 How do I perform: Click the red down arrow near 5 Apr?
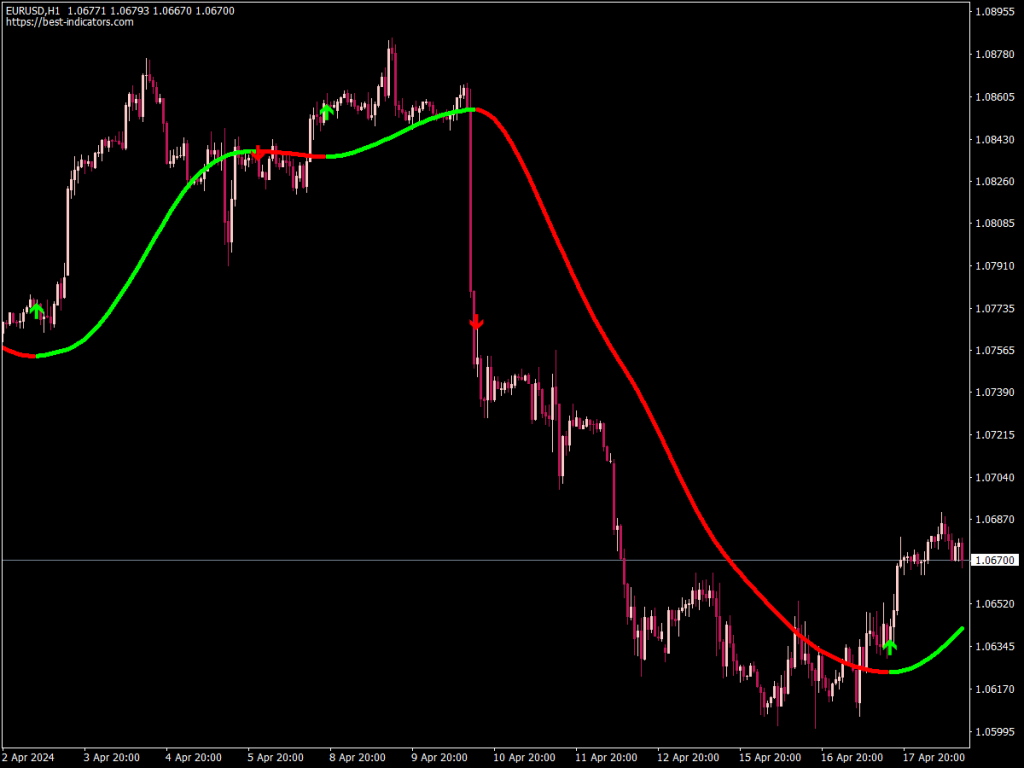click(258, 153)
